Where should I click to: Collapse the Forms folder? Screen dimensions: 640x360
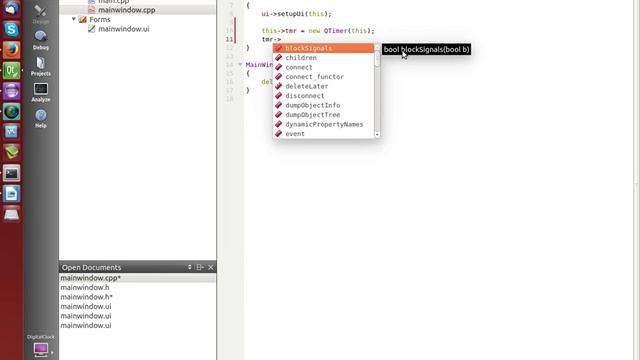(x=74, y=19)
